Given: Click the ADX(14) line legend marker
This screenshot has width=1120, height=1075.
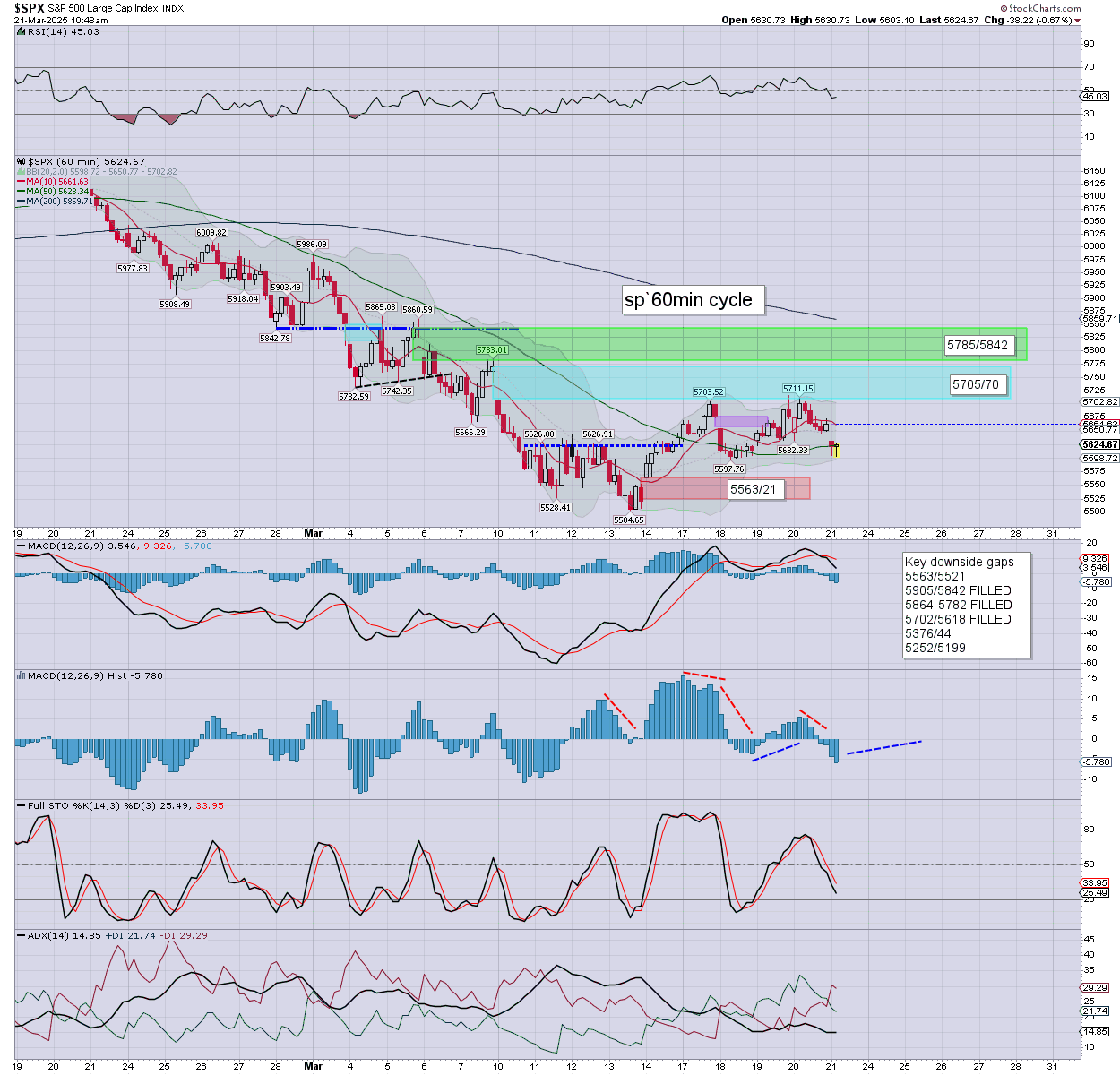Looking at the screenshot, I should (22, 935).
